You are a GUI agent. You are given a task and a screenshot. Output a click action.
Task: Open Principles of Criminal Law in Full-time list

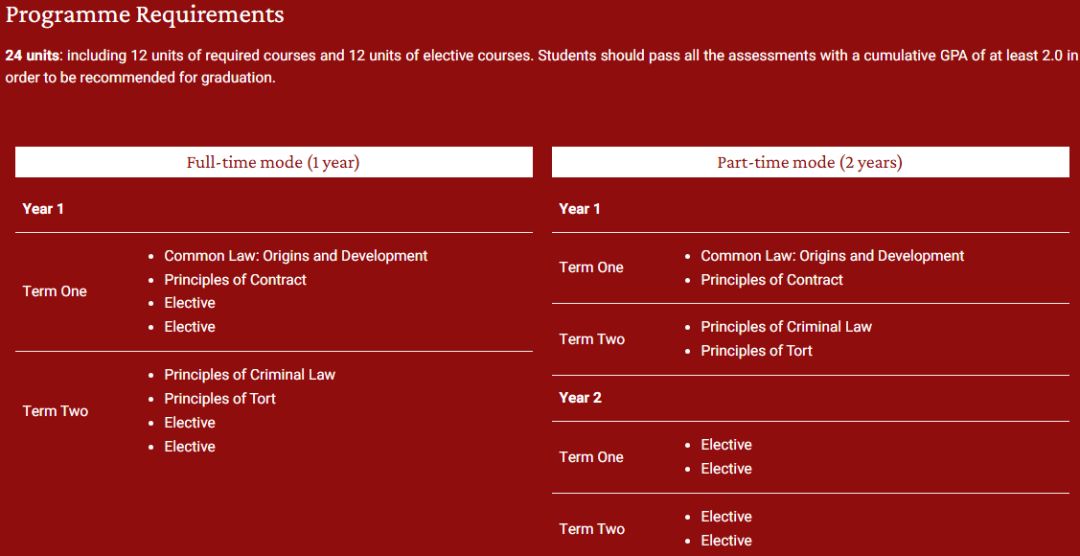click(249, 375)
